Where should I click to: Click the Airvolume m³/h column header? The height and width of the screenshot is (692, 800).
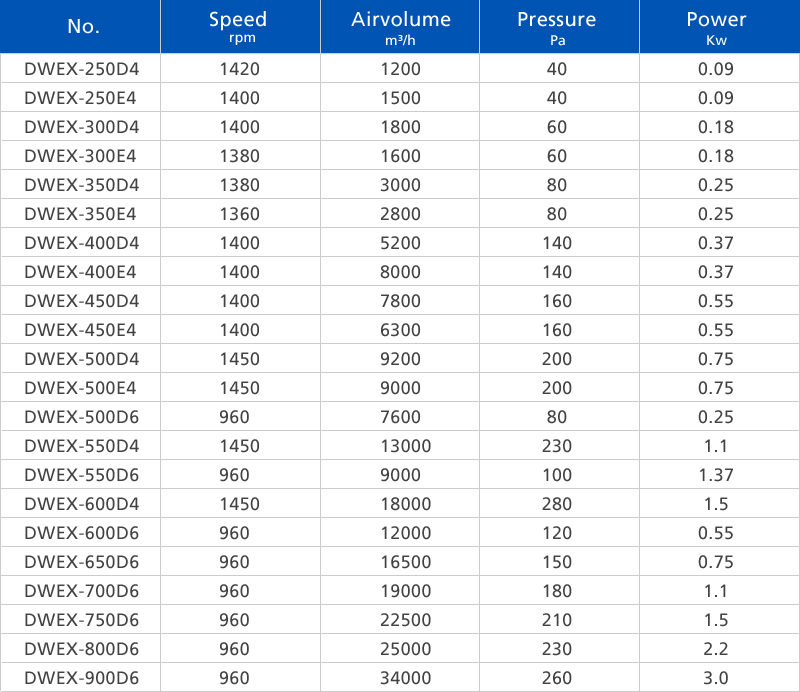click(401, 27)
